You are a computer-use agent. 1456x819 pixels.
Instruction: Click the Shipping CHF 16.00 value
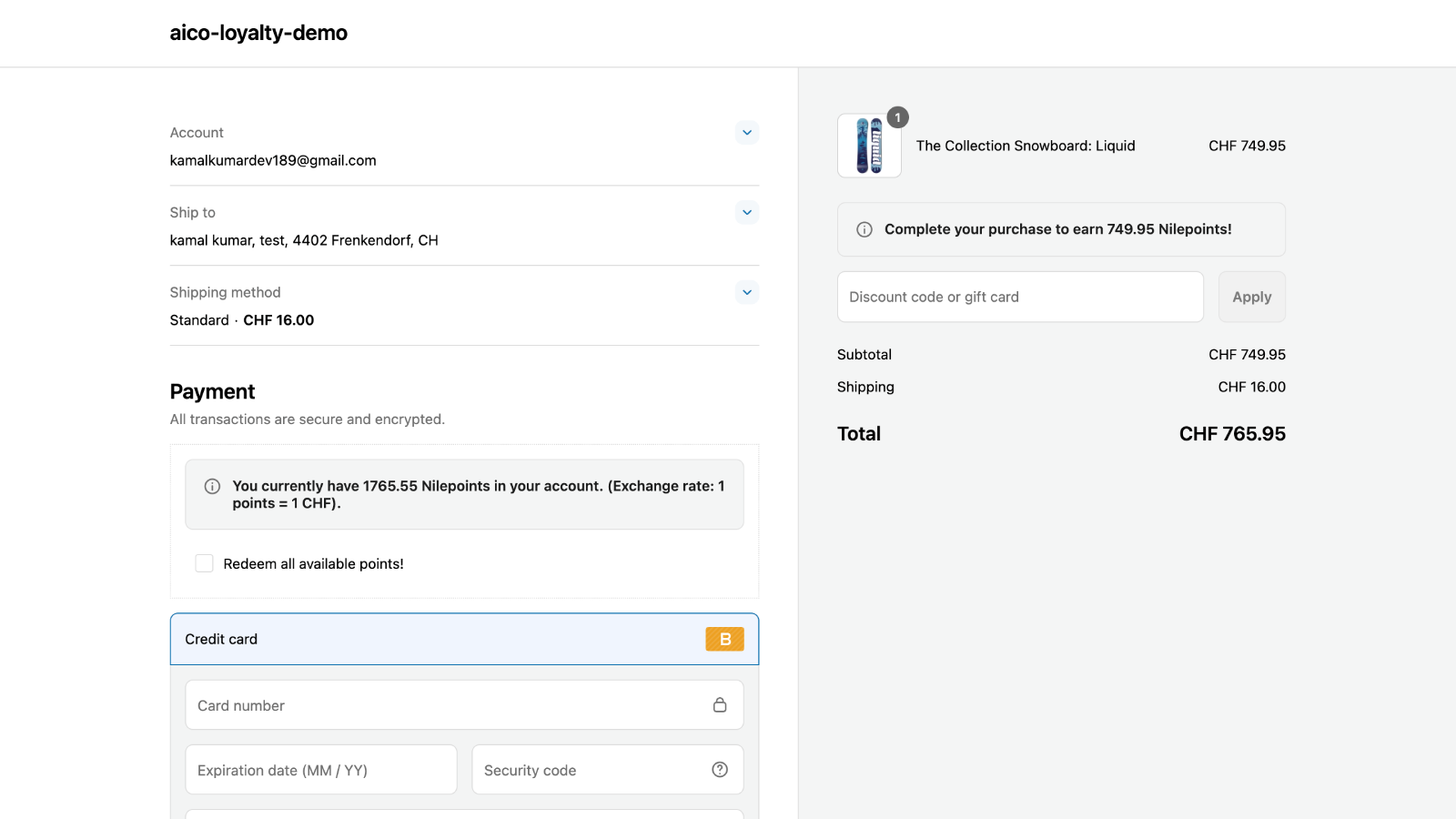coord(1252,387)
